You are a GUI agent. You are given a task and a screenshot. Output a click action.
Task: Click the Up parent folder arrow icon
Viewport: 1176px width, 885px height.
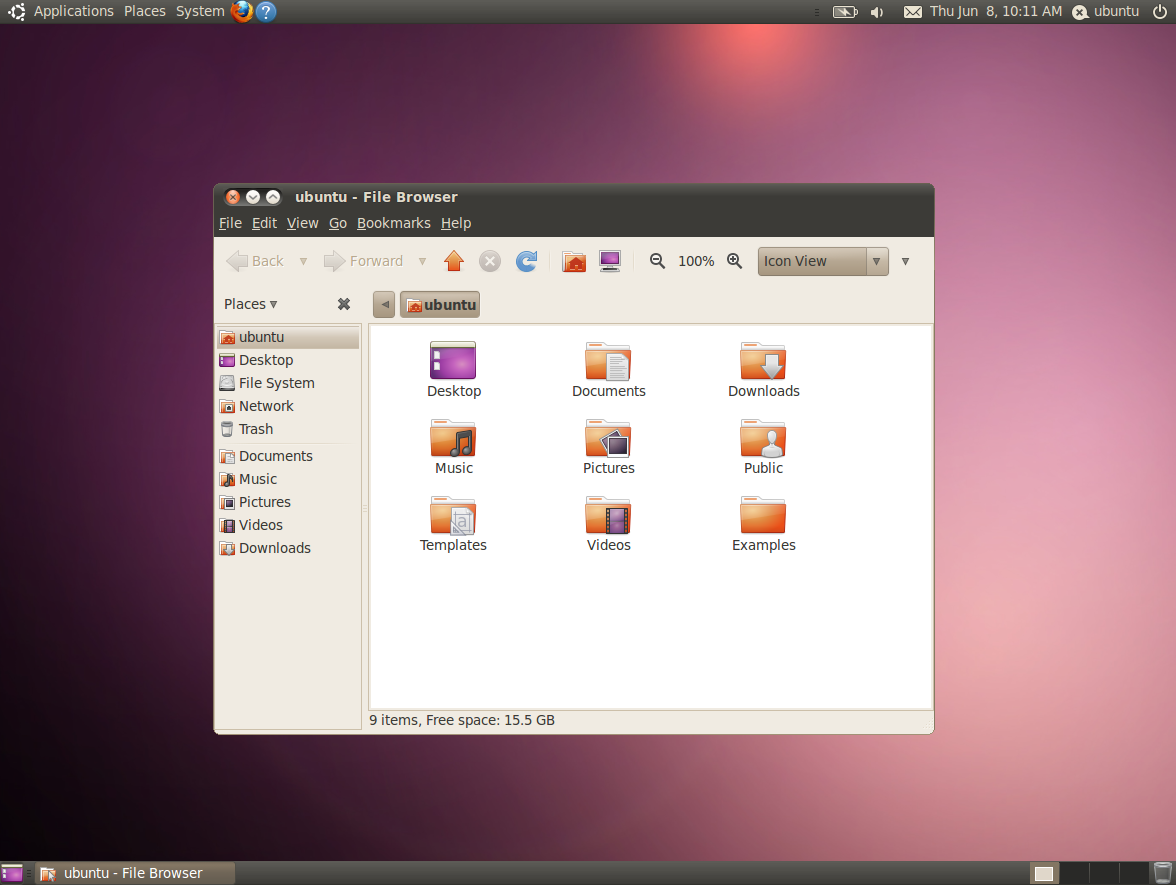click(x=454, y=261)
